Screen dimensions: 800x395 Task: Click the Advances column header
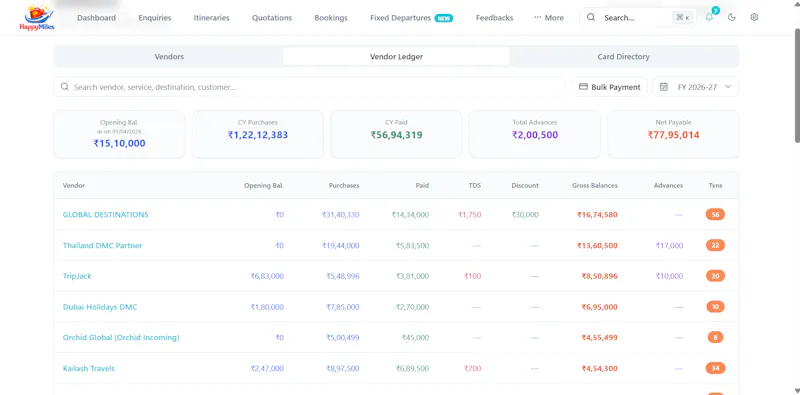coord(668,185)
